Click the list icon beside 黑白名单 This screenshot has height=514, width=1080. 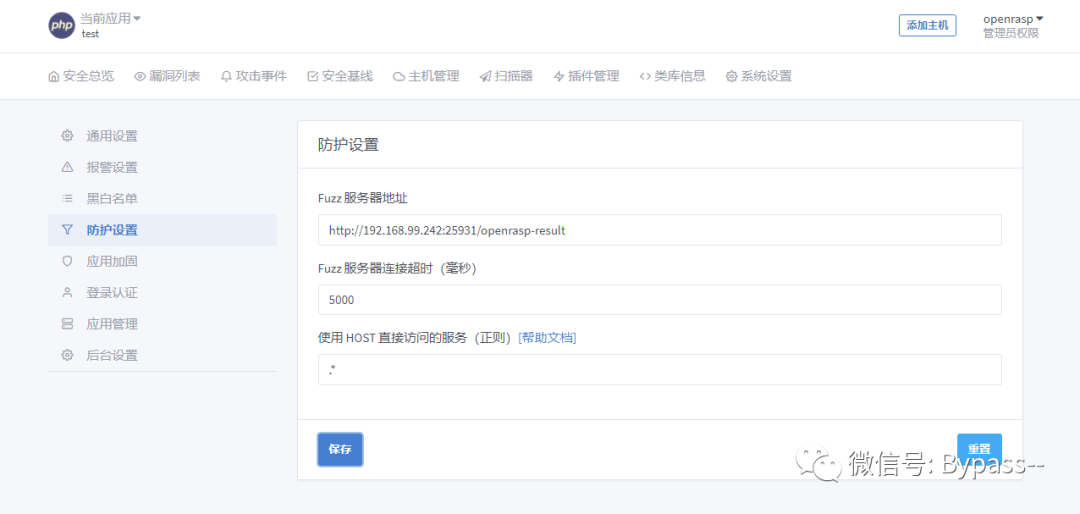(67, 198)
